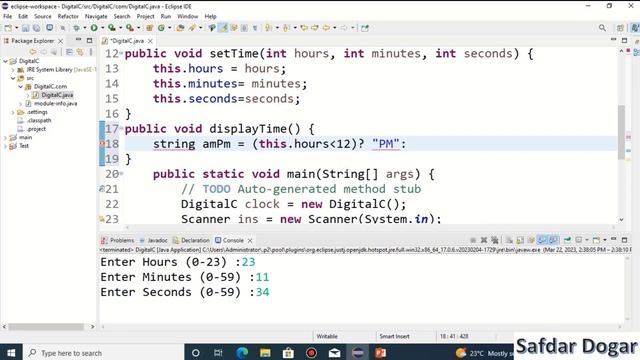Viewport: 640px width, 360px height.
Task: Click the Save All icon in the toolbar
Action: (36, 28)
